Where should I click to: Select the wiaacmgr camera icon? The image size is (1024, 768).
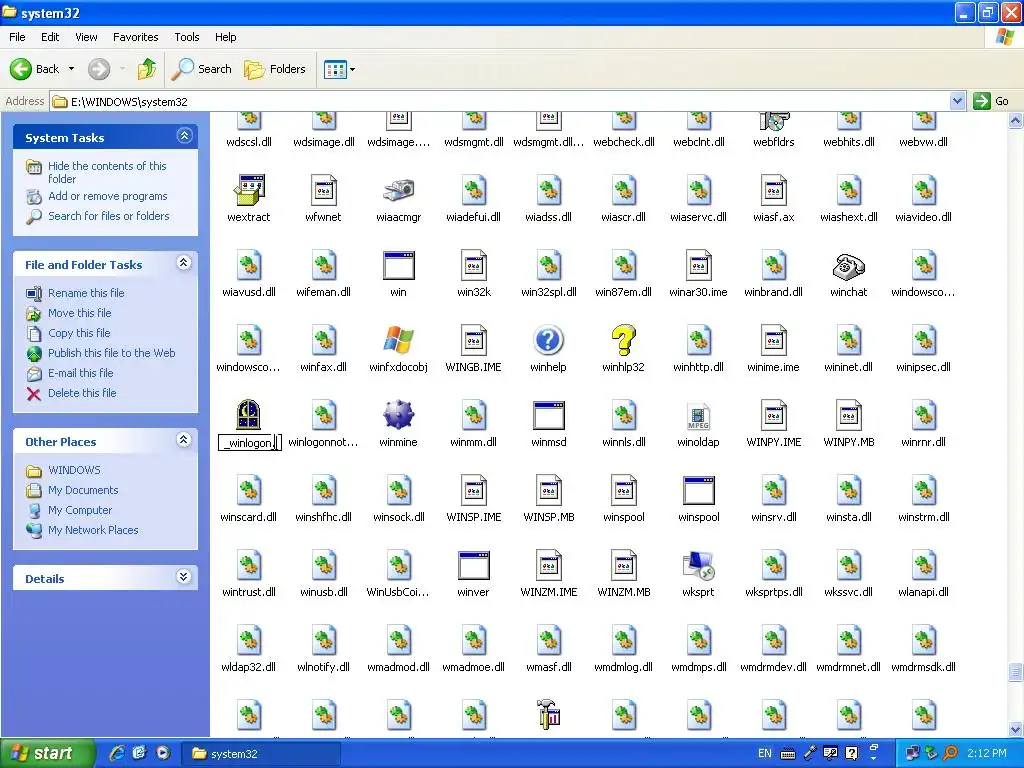[398, 190]
